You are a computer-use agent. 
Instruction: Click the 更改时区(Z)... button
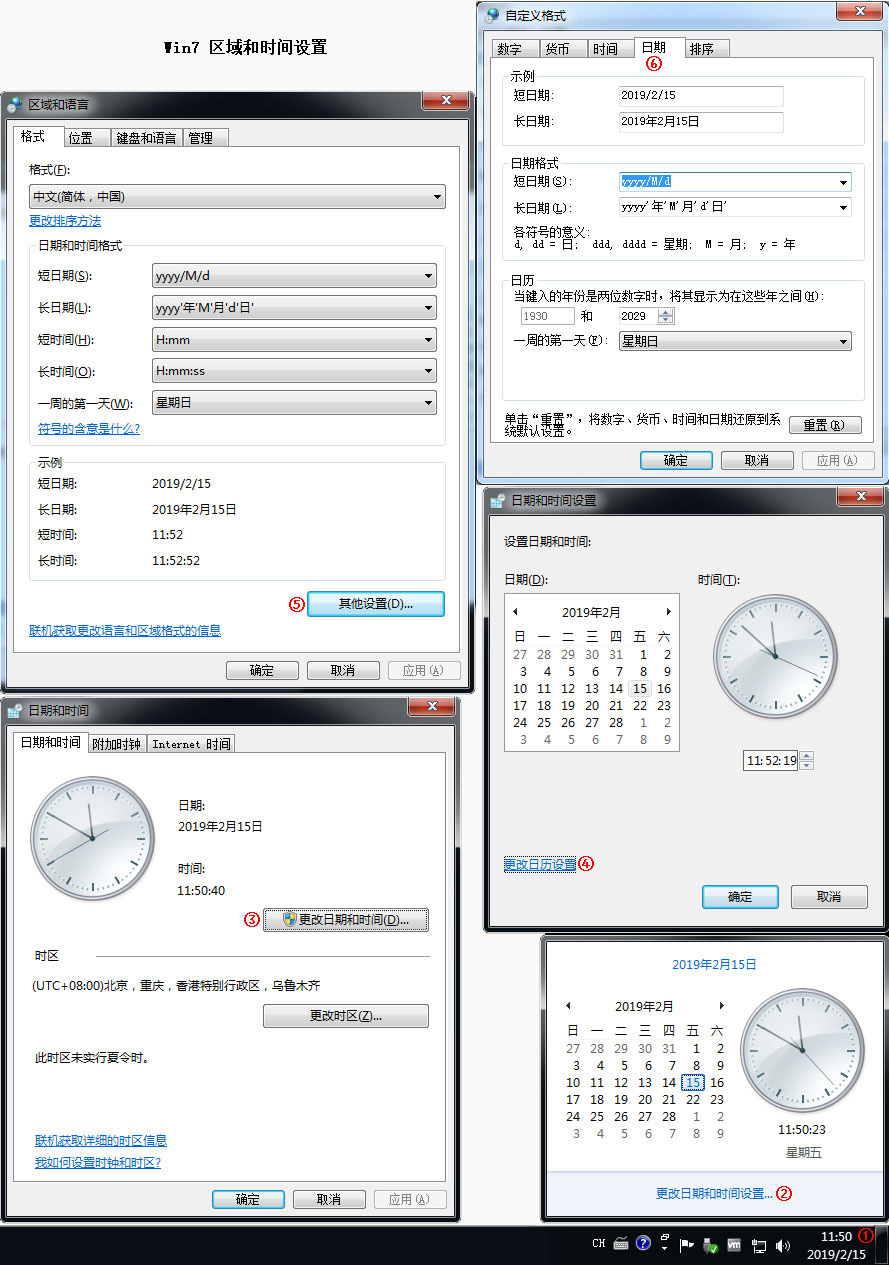pyautogui.click(x=346, y=1016)
